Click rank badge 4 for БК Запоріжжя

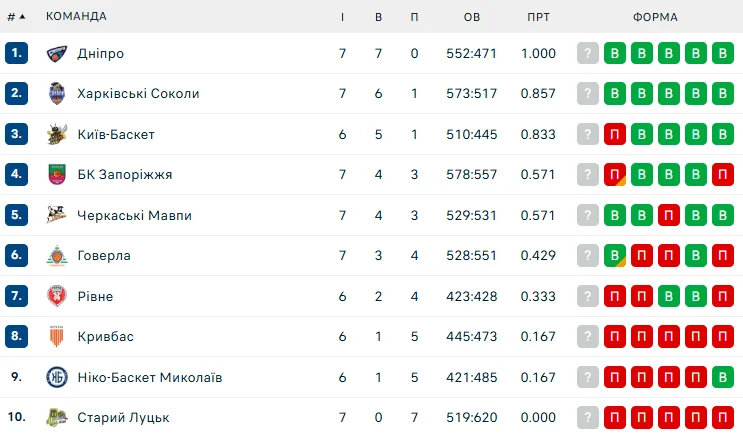[x=16, y=175]
